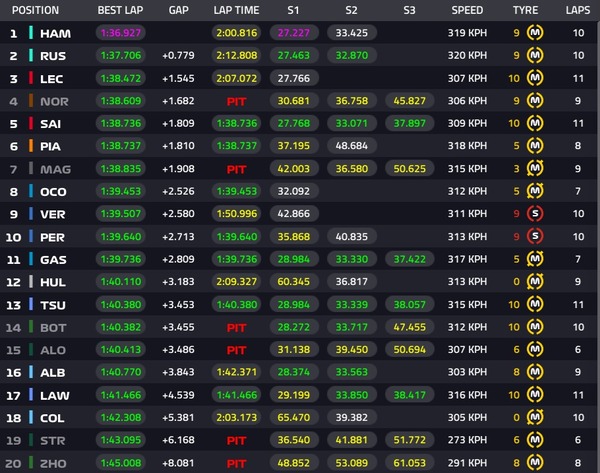Viewport: 600px width, 473px height.
Task: Click the S3 sector column header
Action: click(x=410, y=10)
